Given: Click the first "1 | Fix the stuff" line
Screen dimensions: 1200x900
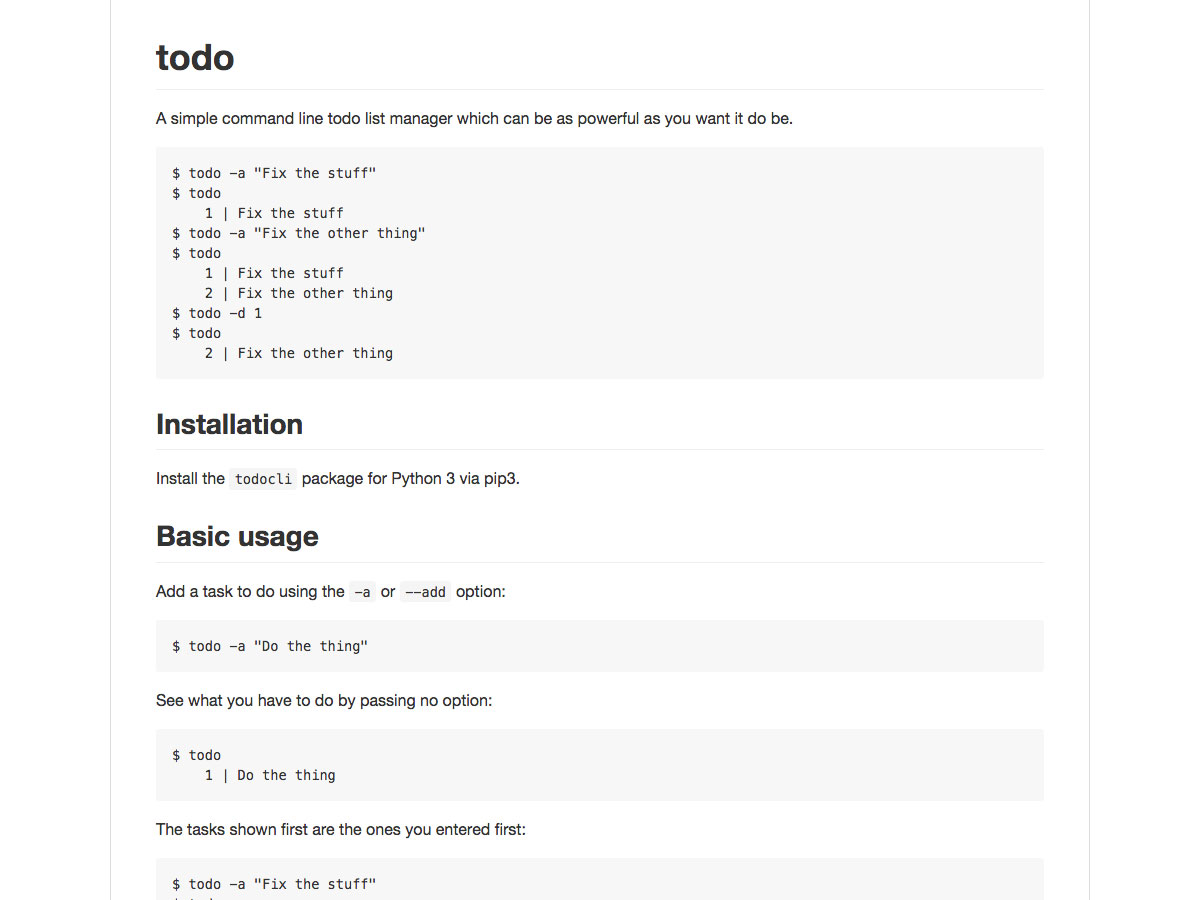Looking at the screenshot, I should 274,213.
